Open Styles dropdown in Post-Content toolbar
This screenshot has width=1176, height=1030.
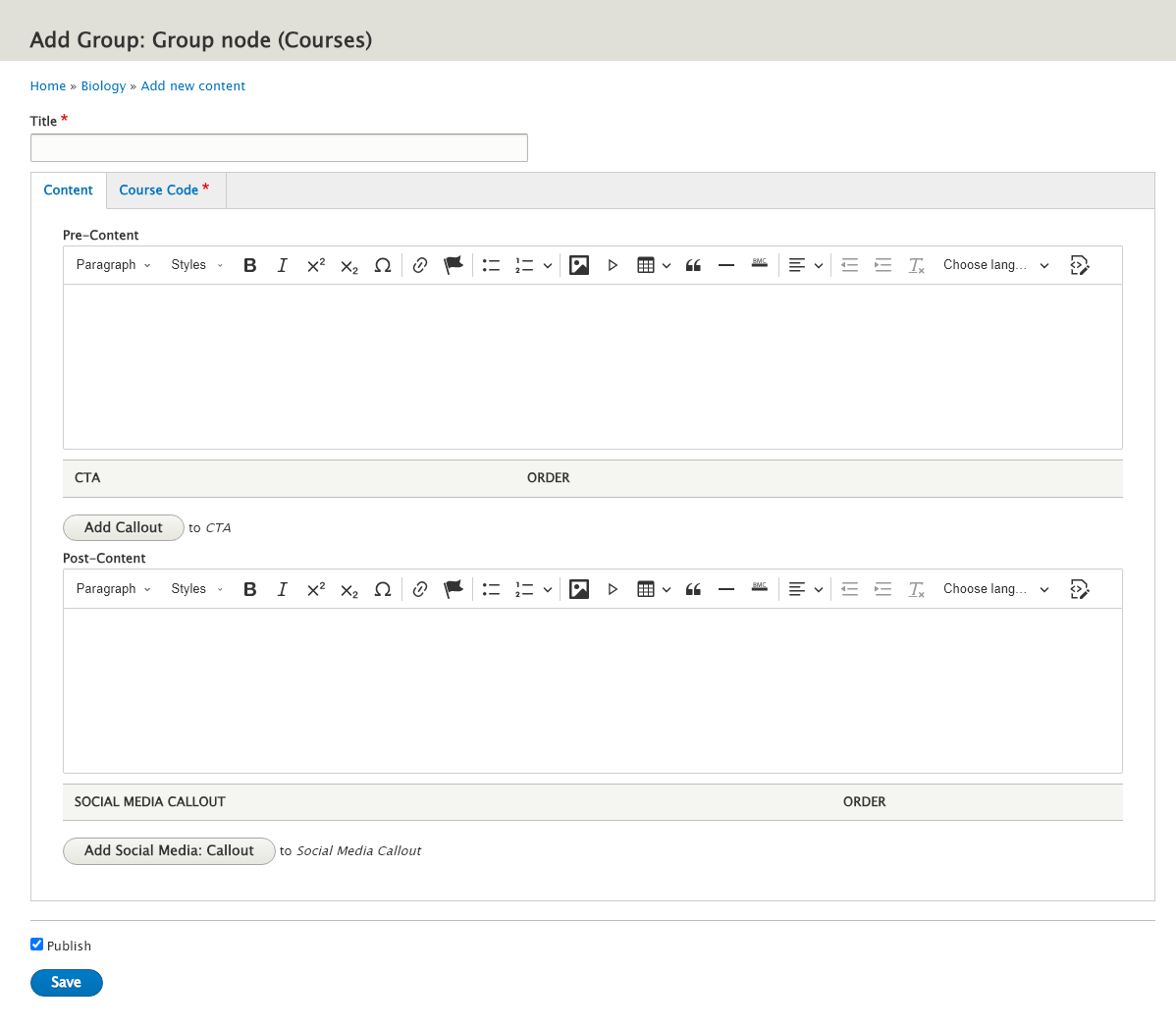[x=196, y=589]
